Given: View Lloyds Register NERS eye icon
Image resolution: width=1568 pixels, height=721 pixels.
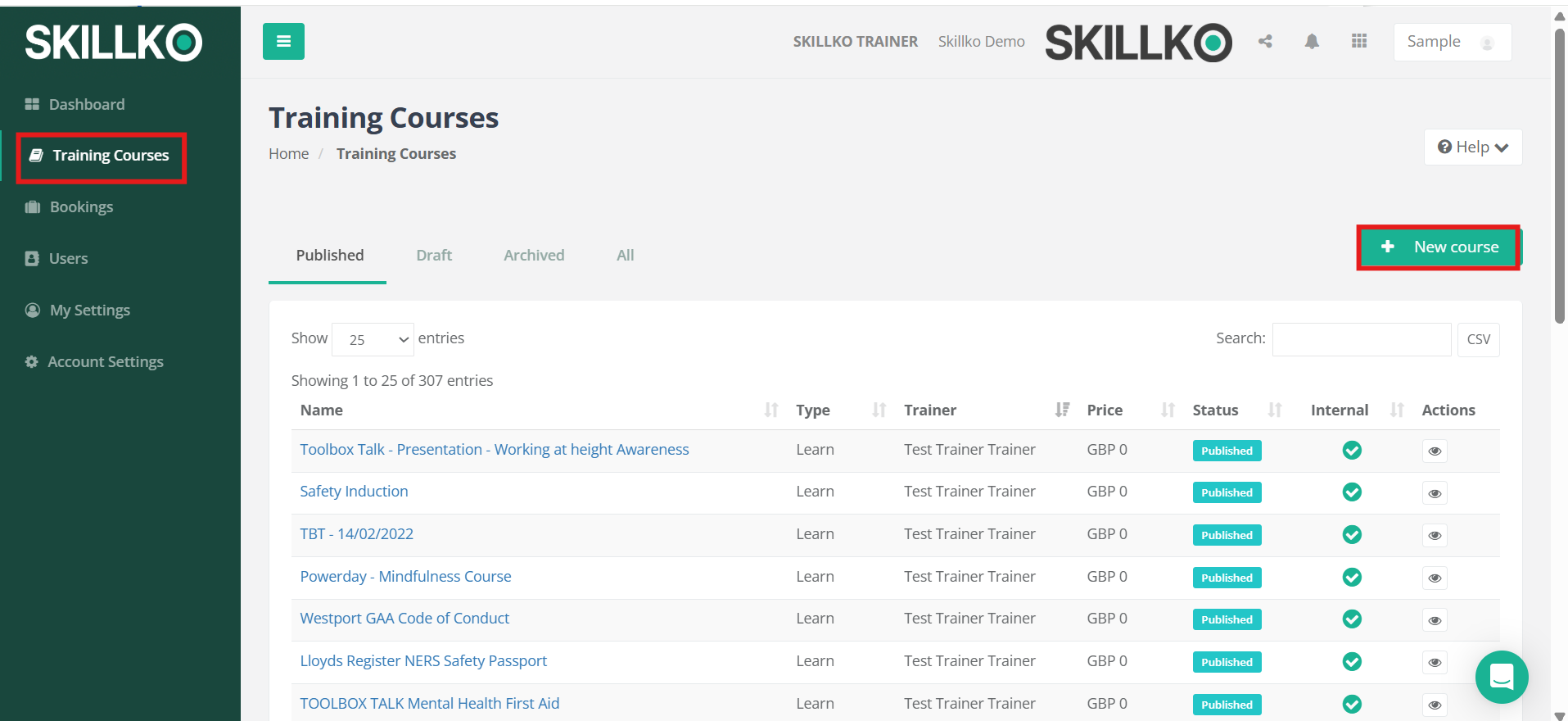Looking at the screenshot, I should click(x=1435, y=663).
